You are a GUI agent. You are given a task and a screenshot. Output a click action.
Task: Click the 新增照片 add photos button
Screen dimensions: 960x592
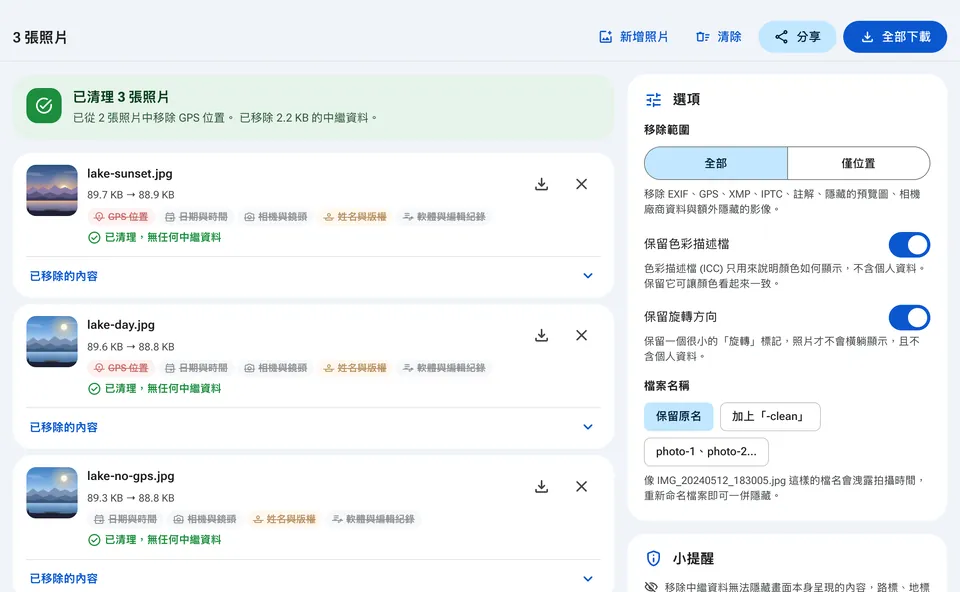point(634,37)
